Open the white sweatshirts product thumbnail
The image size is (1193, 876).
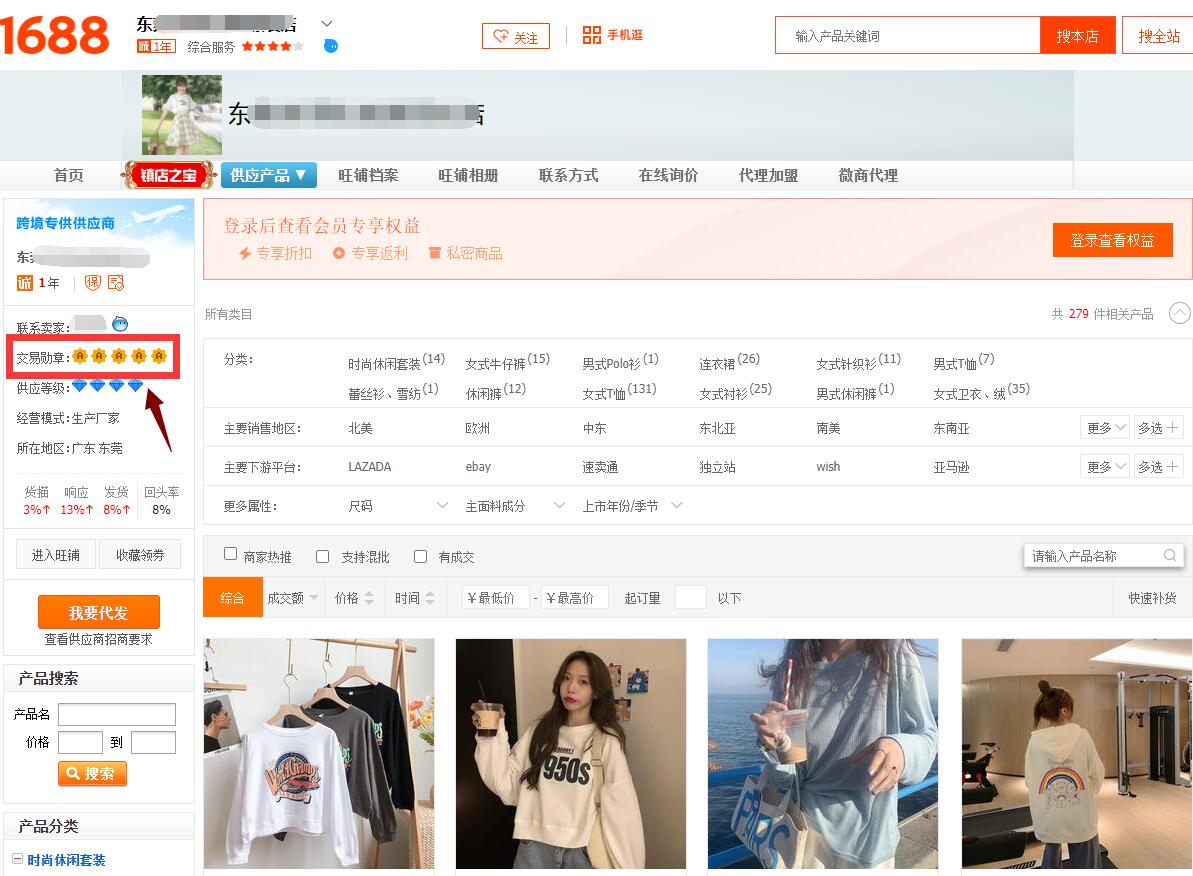point(319,754)
